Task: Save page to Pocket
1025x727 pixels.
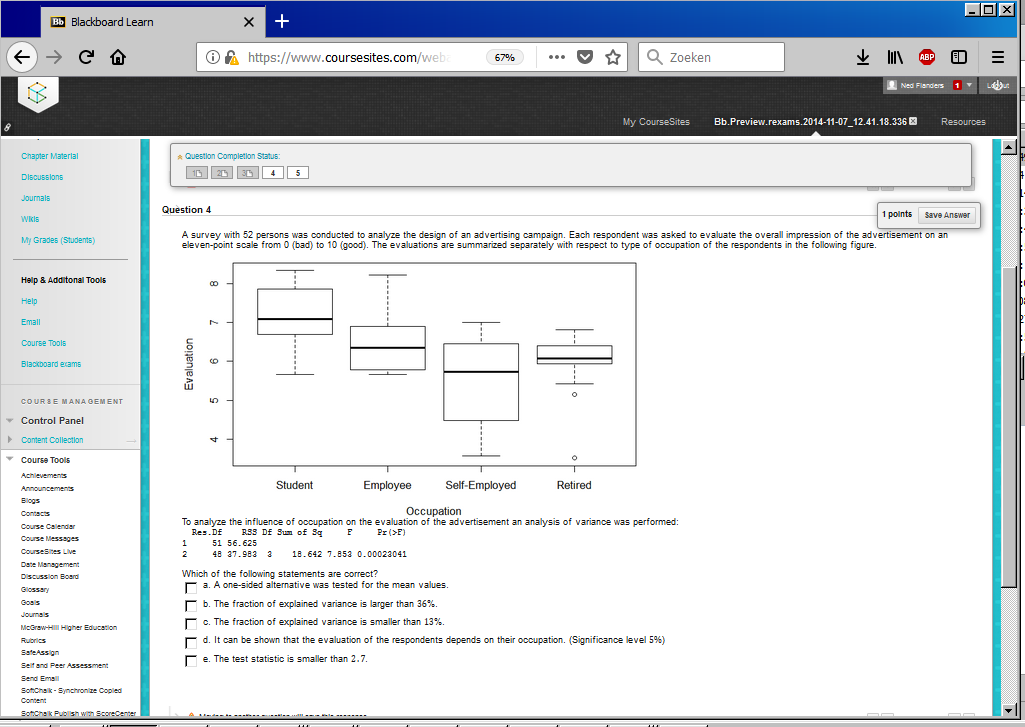Action: click(585, 58)
